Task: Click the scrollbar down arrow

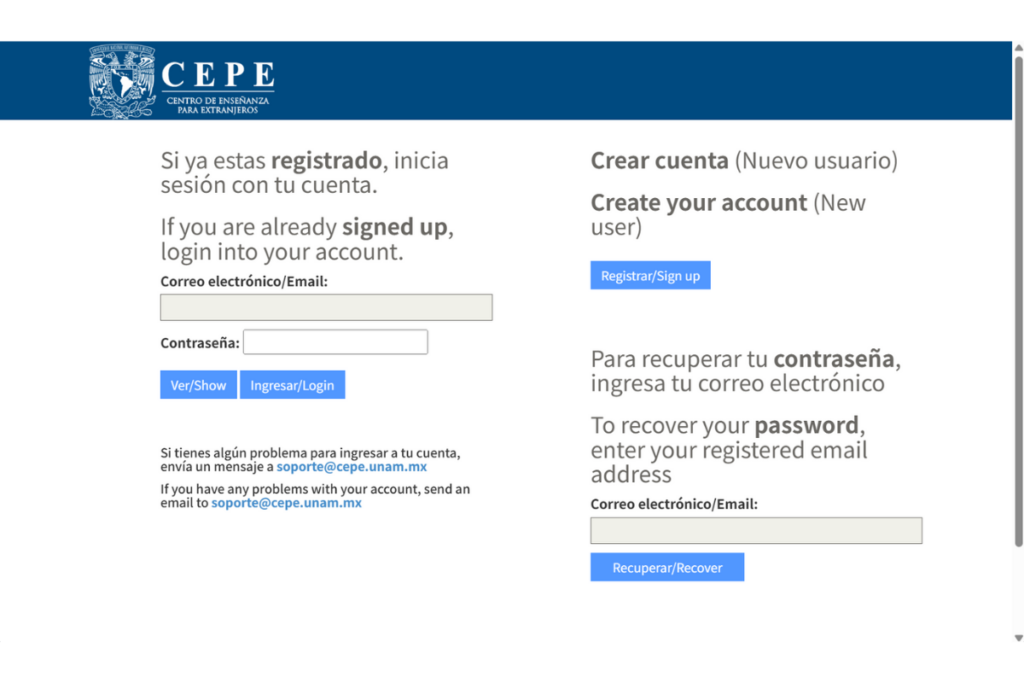Action: click(1018, 638)
